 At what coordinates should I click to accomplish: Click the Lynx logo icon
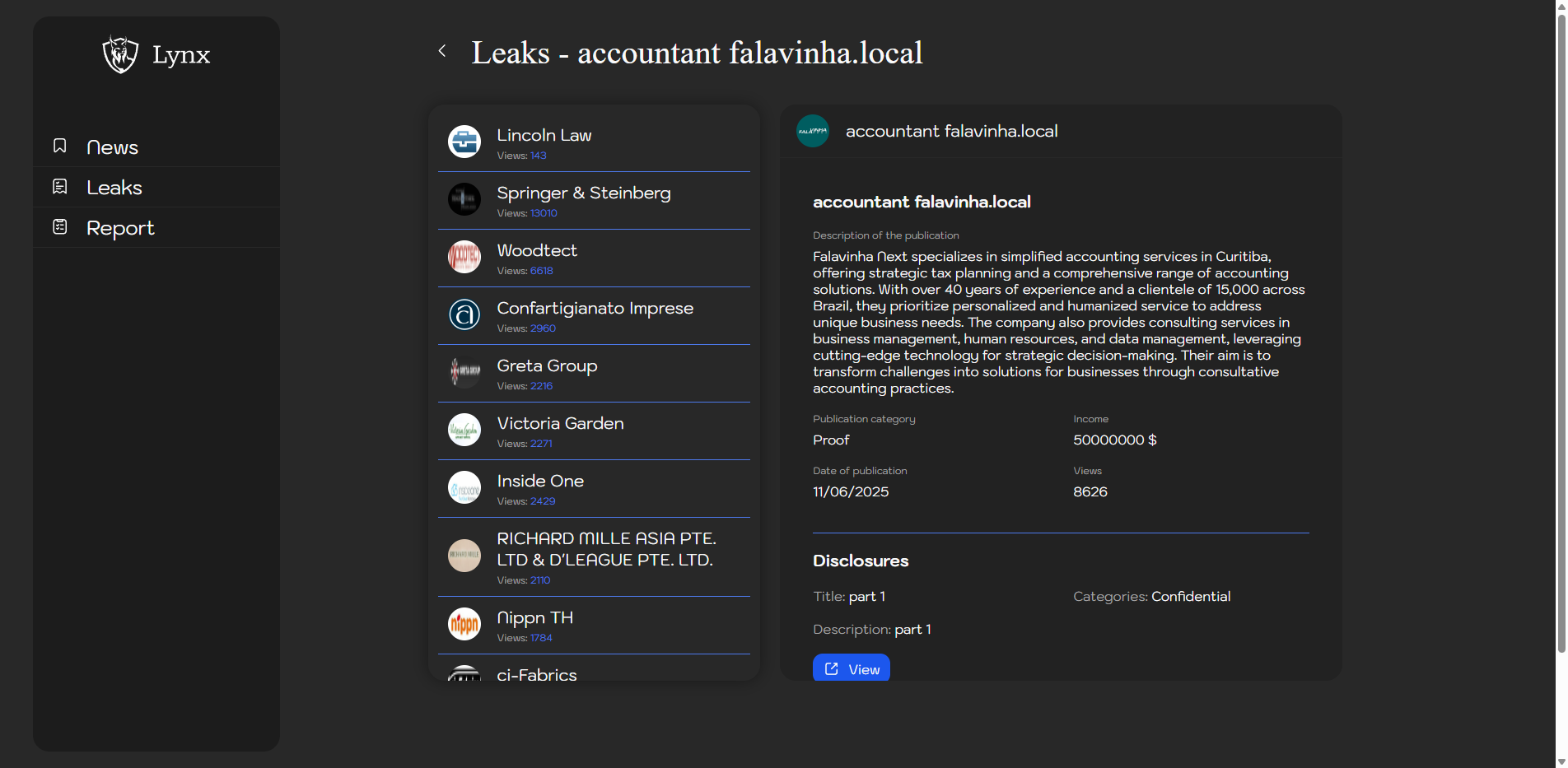point(120,54)
